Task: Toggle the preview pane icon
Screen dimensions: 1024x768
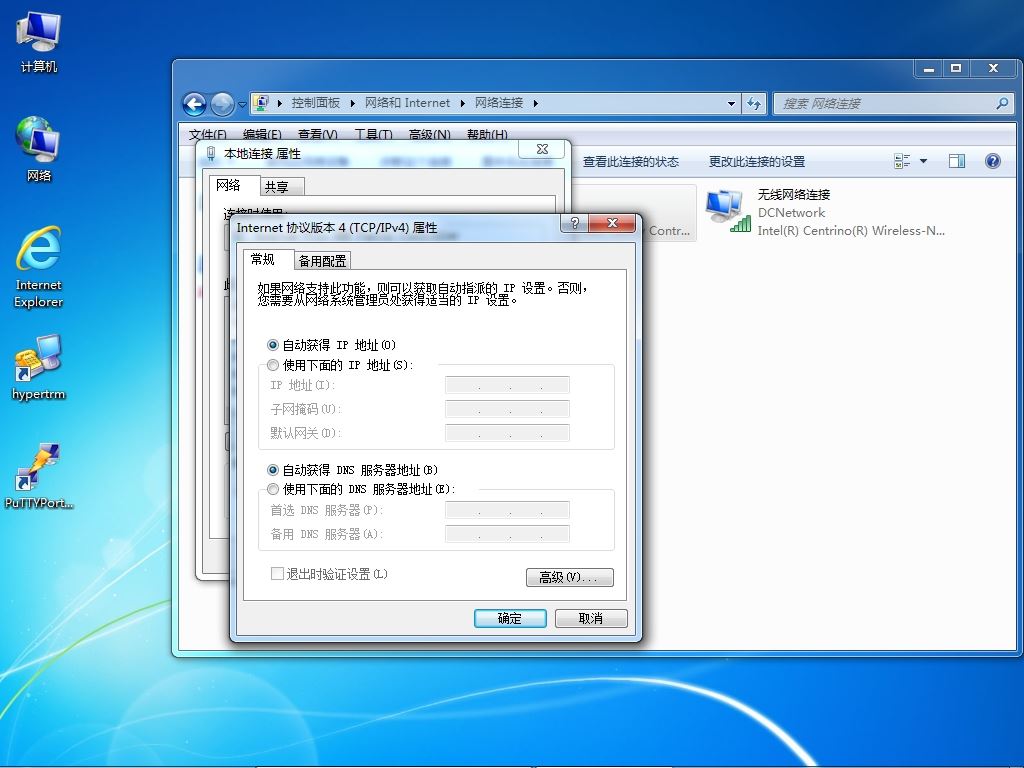Action: tap(957, 161)
